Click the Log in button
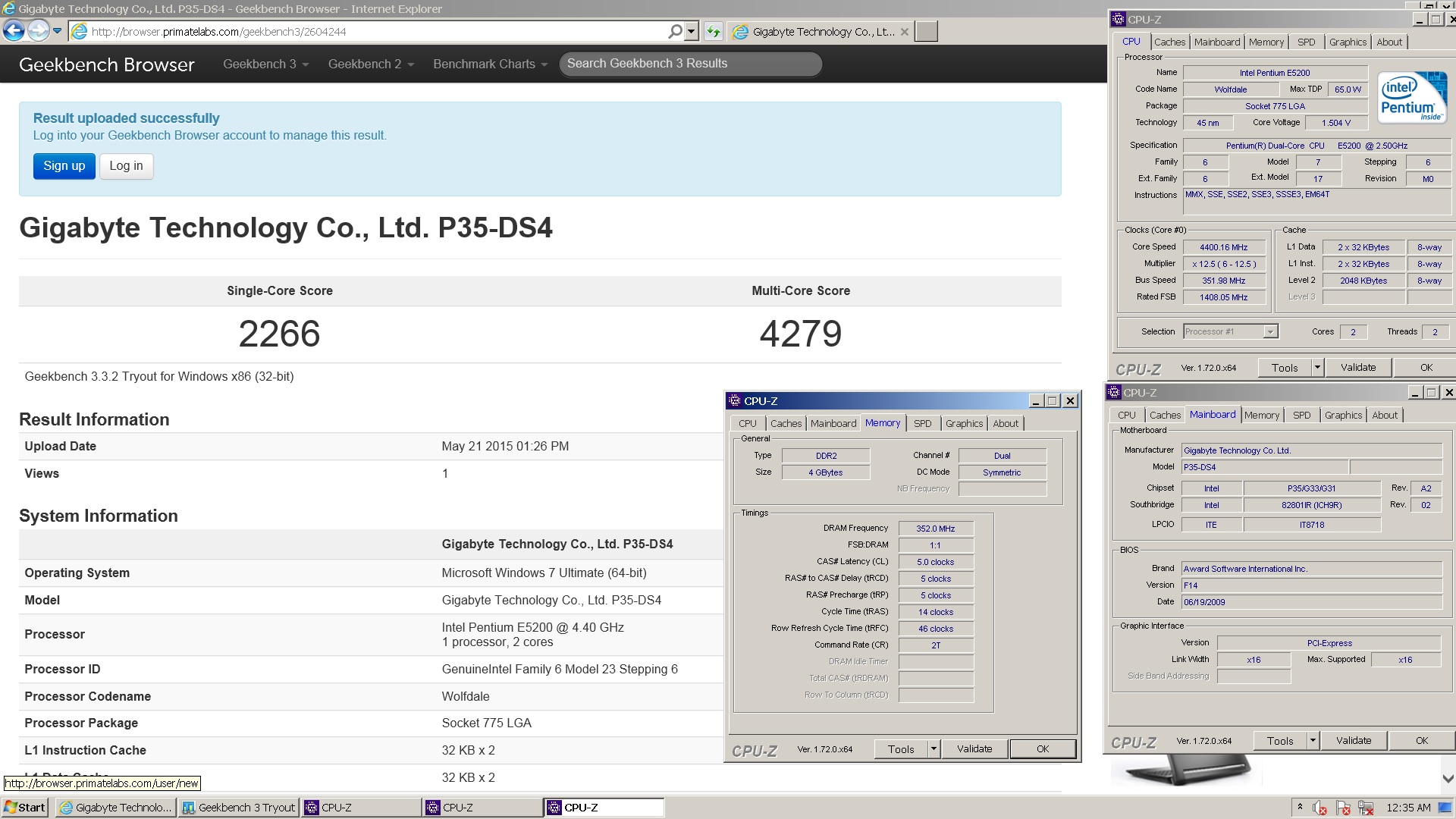The height and width of the screenshot is (819, 1456). point(126,166)
